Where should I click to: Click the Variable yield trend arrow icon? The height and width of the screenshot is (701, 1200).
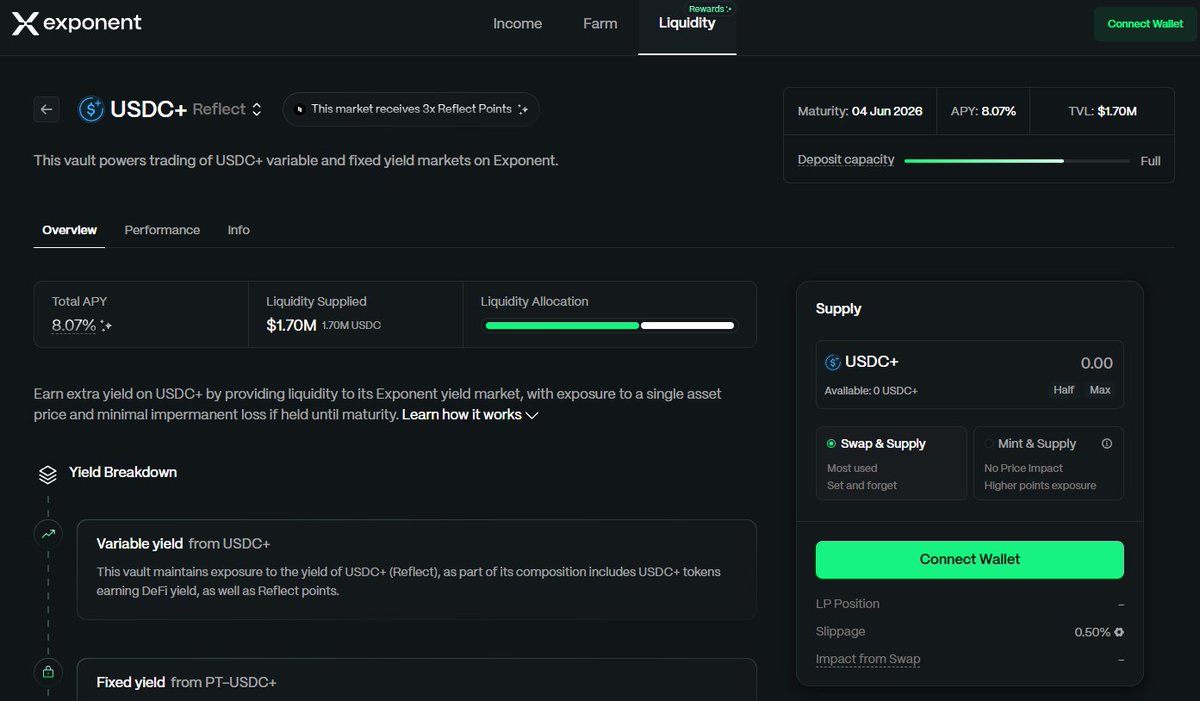pyautogui.click(x=47, y=534)
